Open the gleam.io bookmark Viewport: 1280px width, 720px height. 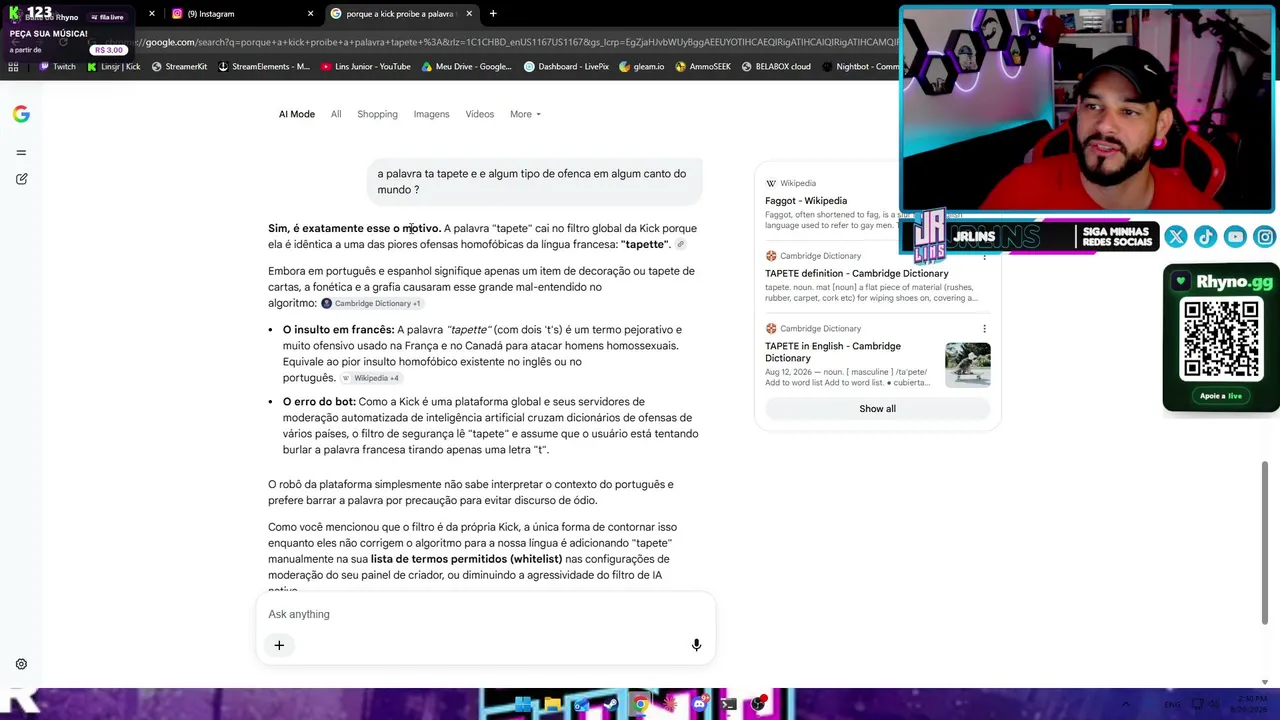click(642, 67)
